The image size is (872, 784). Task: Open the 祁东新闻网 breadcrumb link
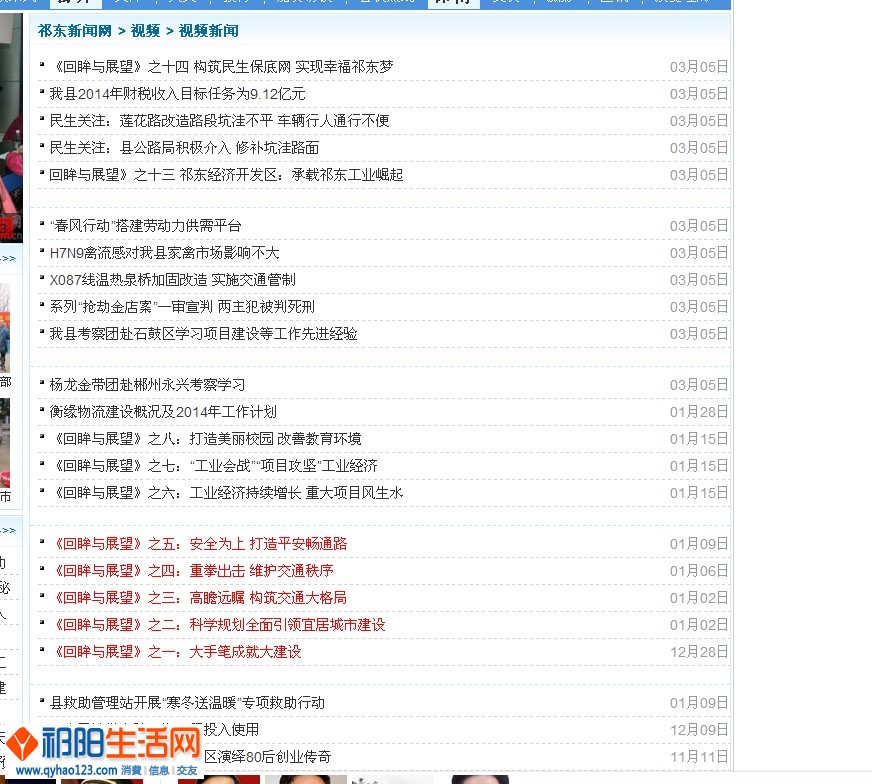(x=75, y=31)
